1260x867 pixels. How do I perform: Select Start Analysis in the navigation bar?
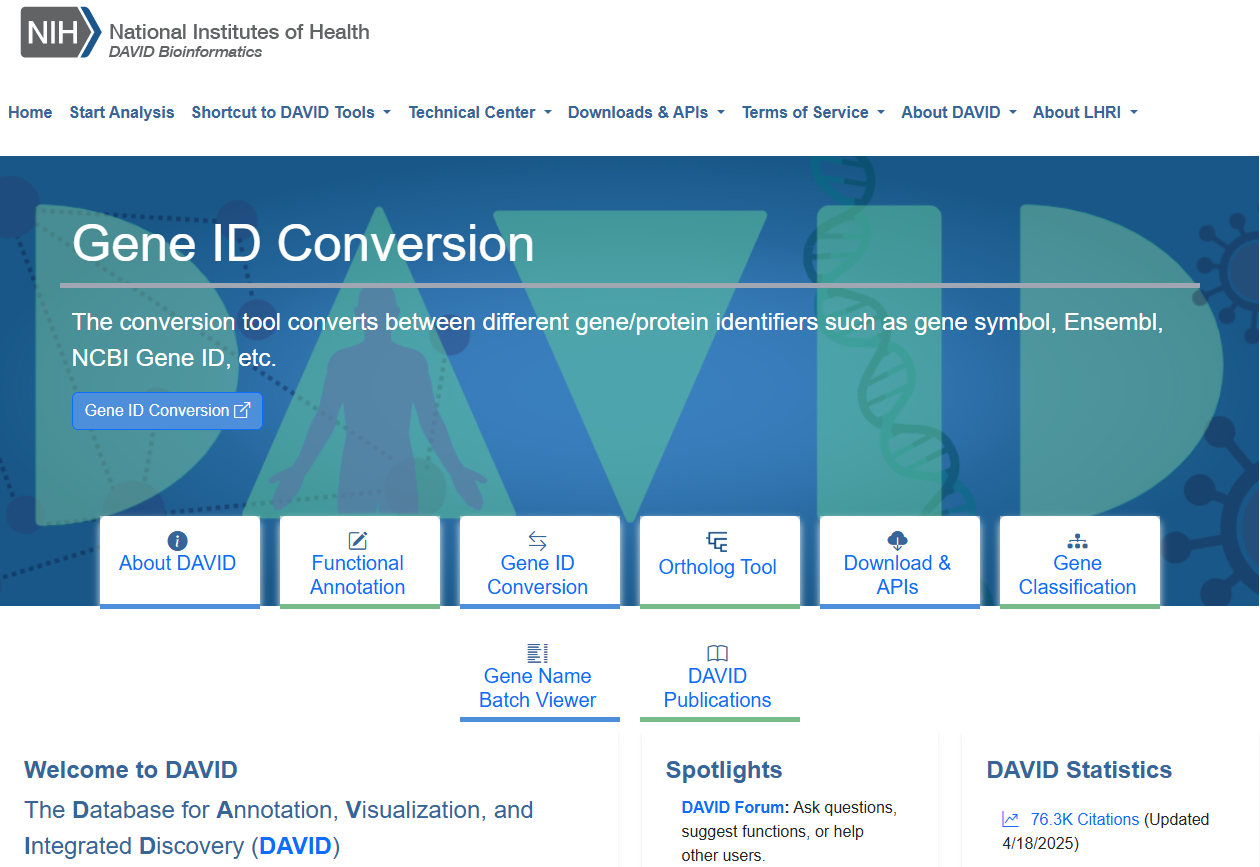[x=122, y=113]
